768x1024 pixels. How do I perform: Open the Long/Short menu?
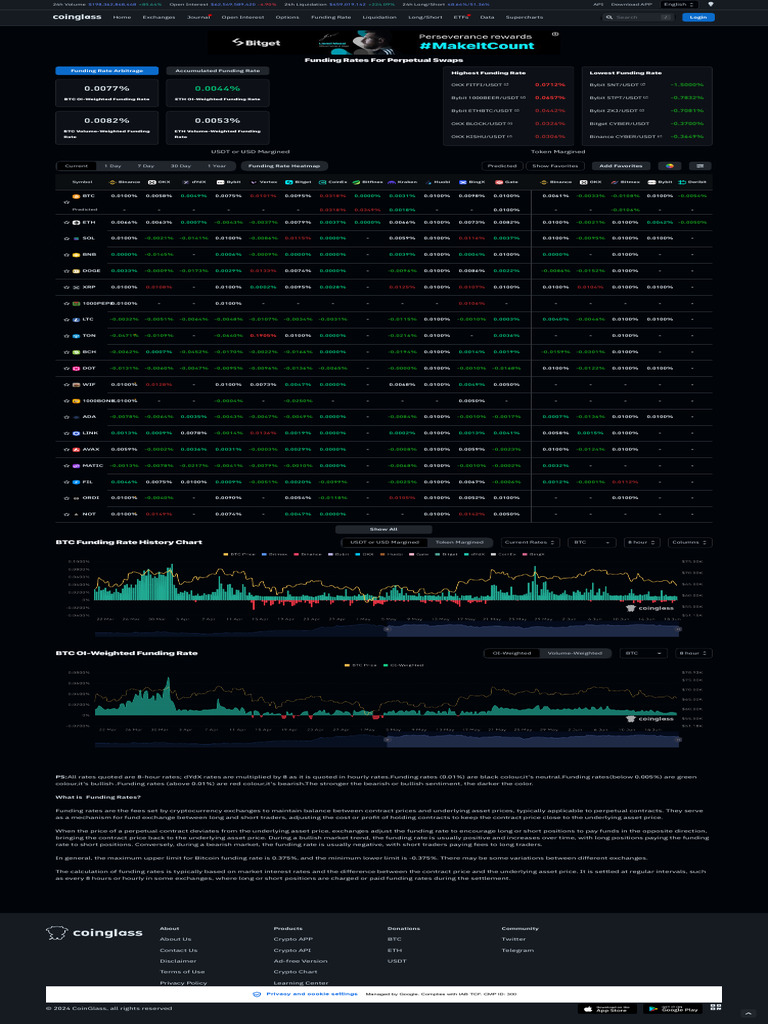(x=424, y=17)
